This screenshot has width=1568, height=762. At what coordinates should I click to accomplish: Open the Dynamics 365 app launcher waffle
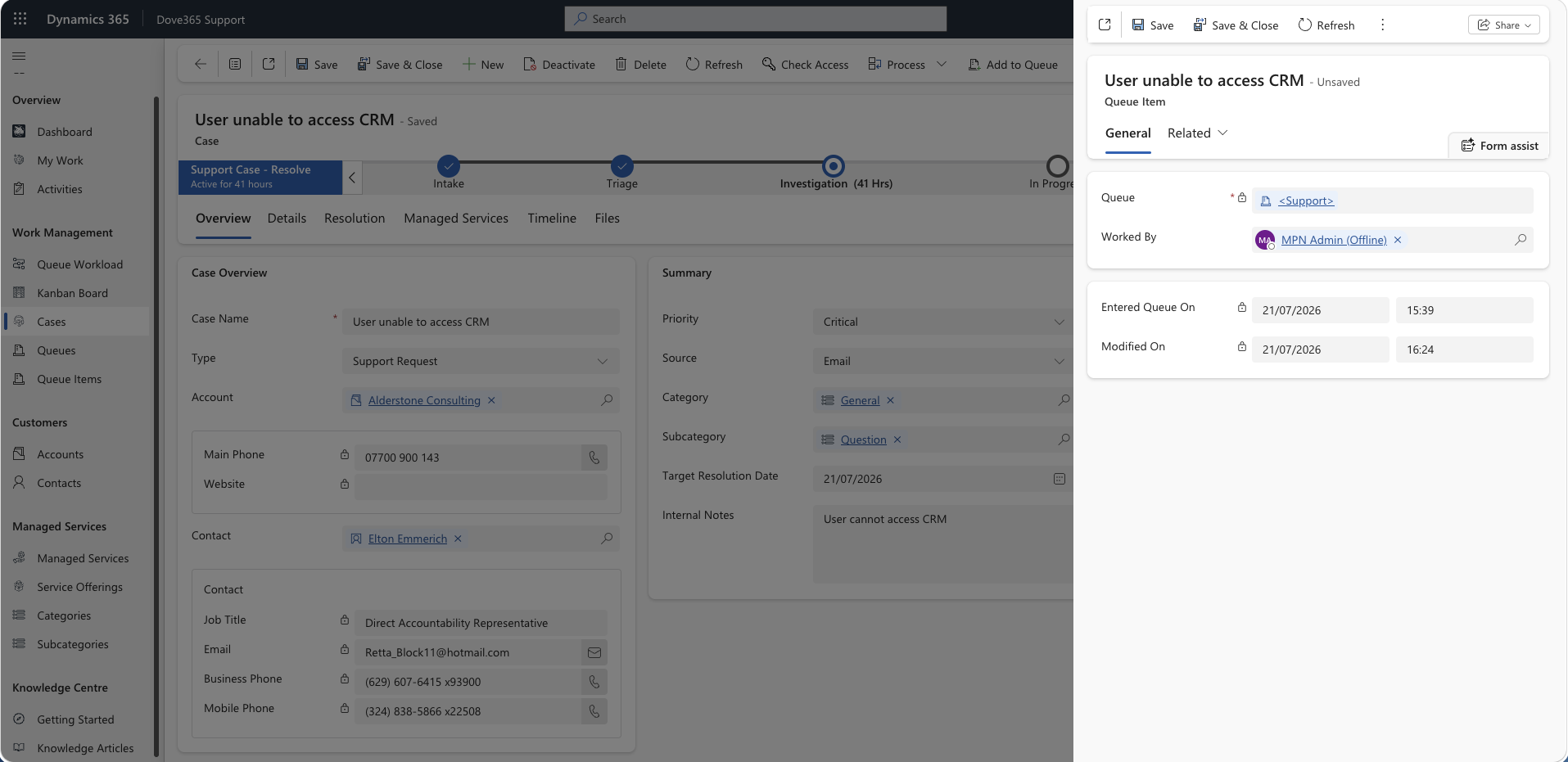pos(20,19)
